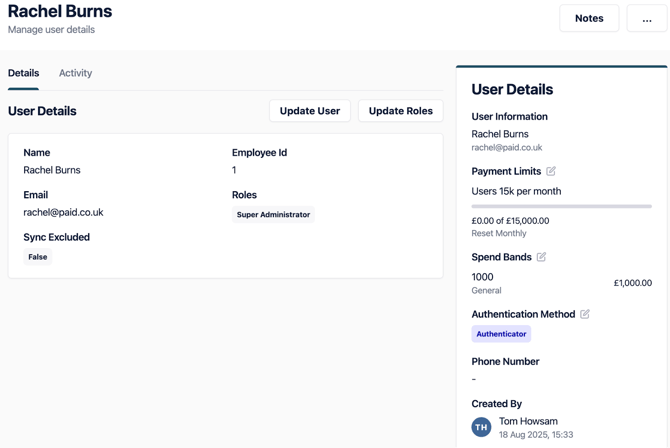Viewport: 670px width, 448px height.
Task: Click the payment limit progress bar
Action: pyautogui.click(x=561, y=206)
